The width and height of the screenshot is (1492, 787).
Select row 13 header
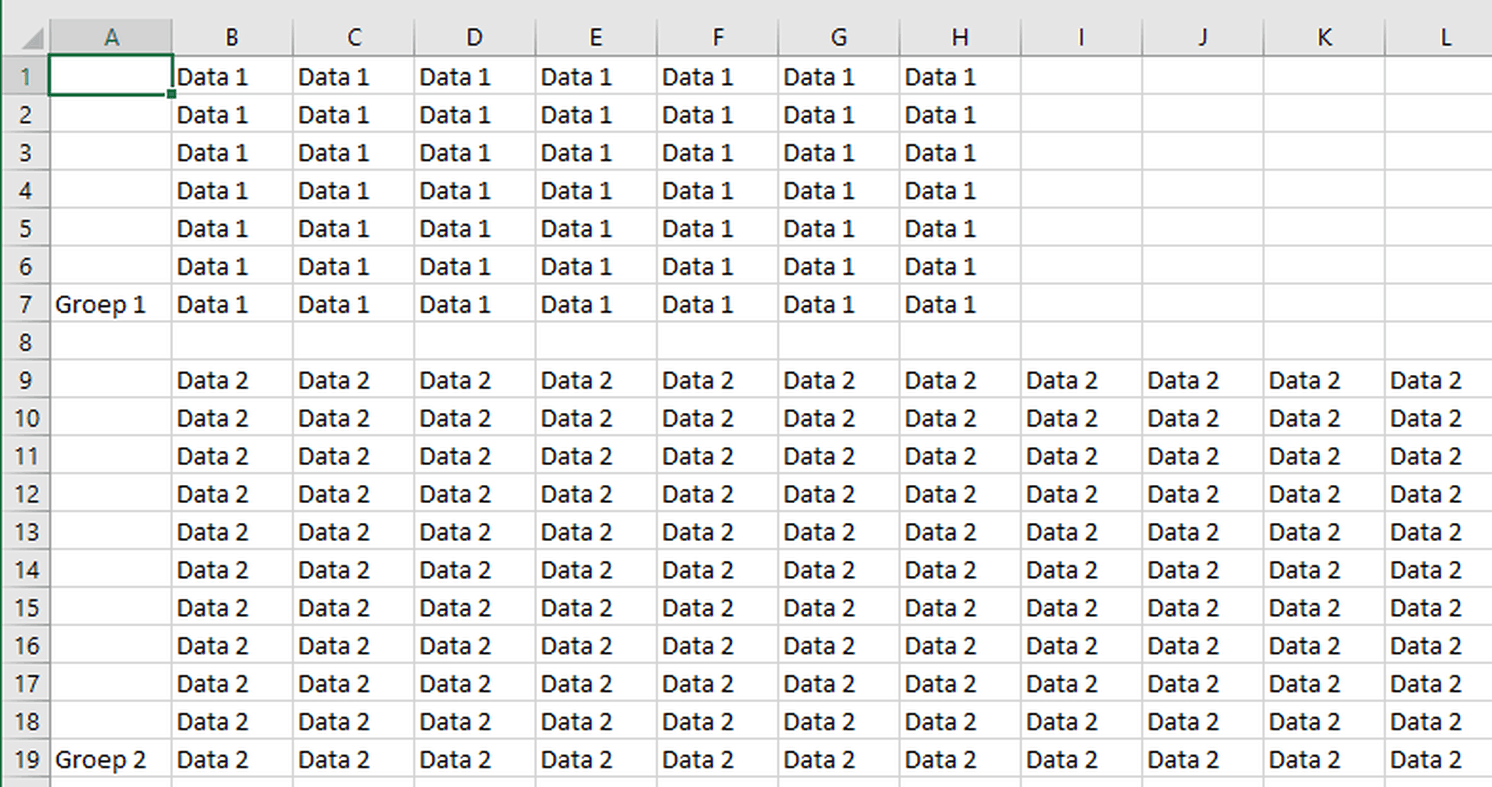[25, 532]
